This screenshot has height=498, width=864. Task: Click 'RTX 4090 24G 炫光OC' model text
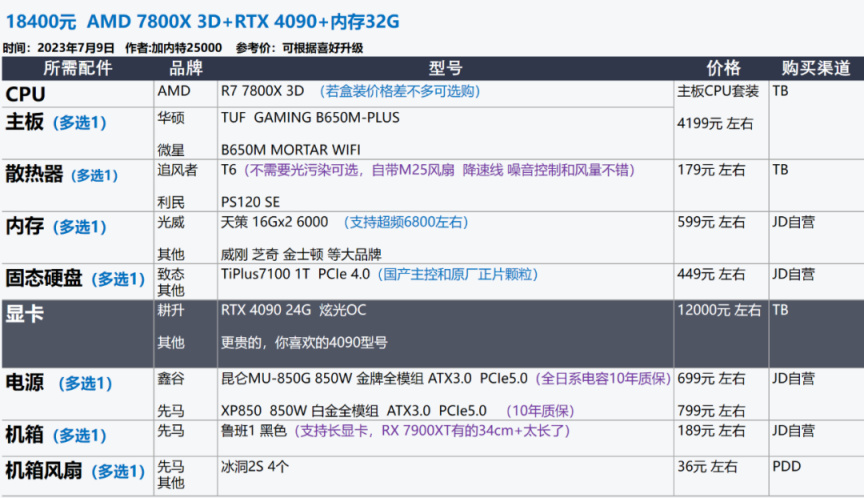coord(293,310)
